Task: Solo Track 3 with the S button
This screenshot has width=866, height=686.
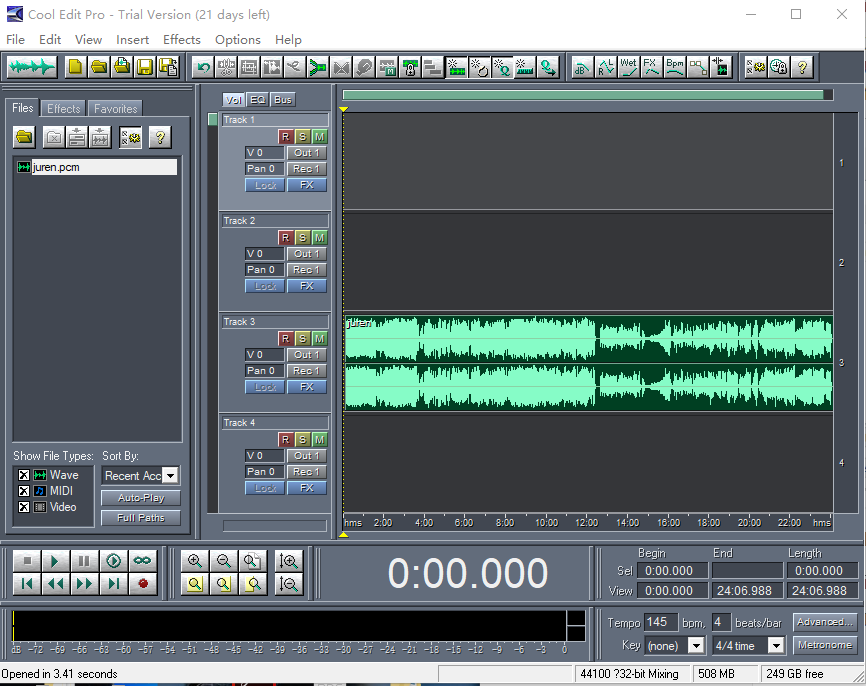Action: click(302, 339)
